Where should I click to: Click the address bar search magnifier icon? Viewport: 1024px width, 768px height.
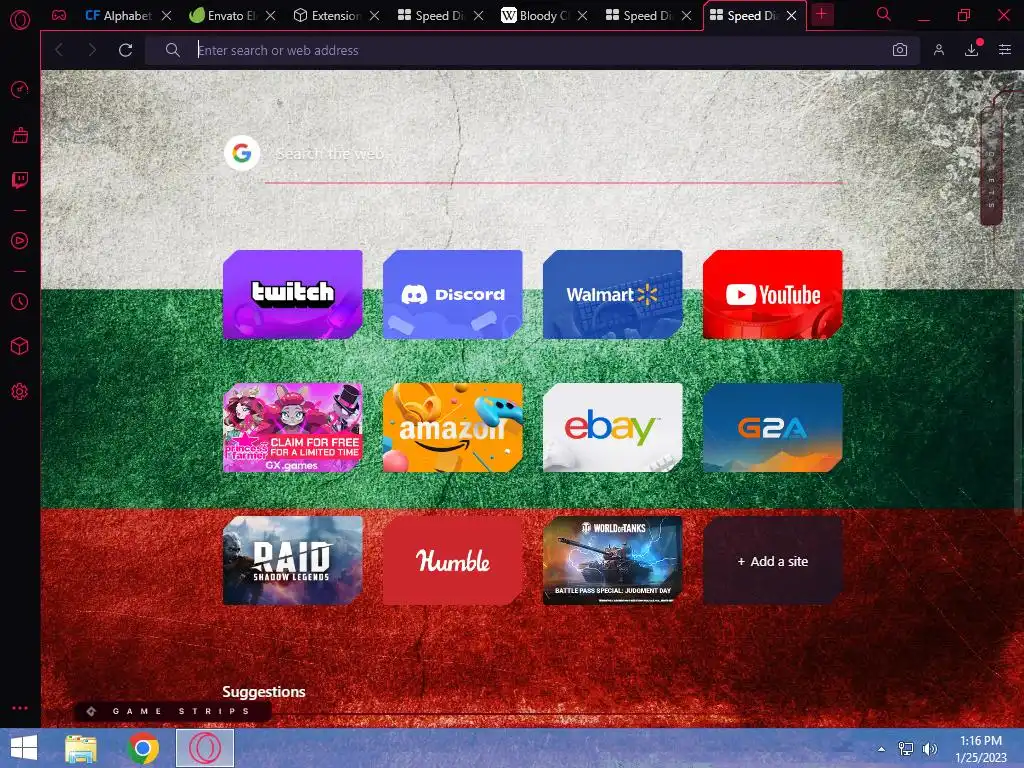coord(172,50)
